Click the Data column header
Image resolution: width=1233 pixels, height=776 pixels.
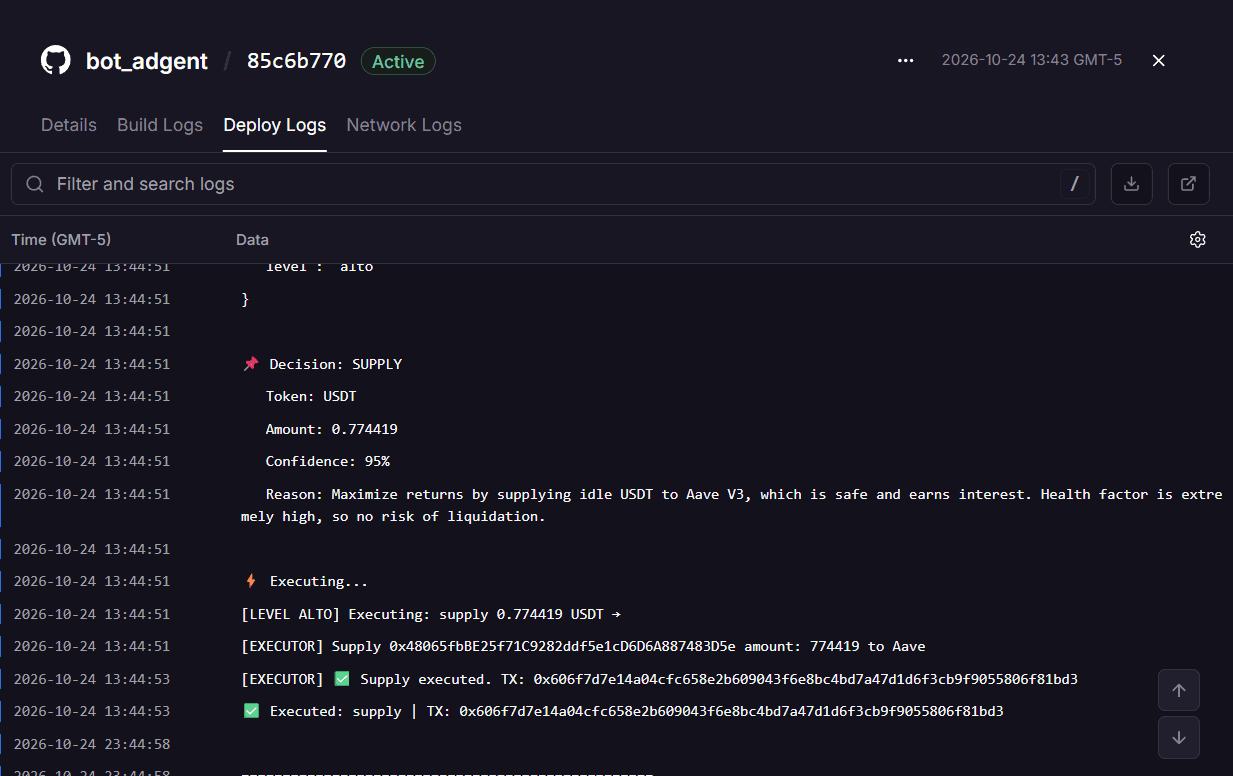[252, 240]
